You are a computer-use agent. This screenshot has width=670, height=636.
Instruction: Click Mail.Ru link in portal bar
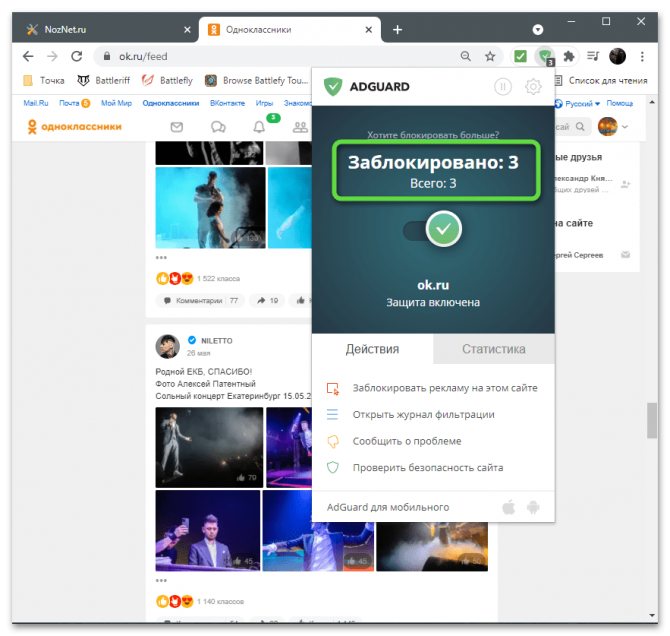pyautogui.click(x=36, y=103)
